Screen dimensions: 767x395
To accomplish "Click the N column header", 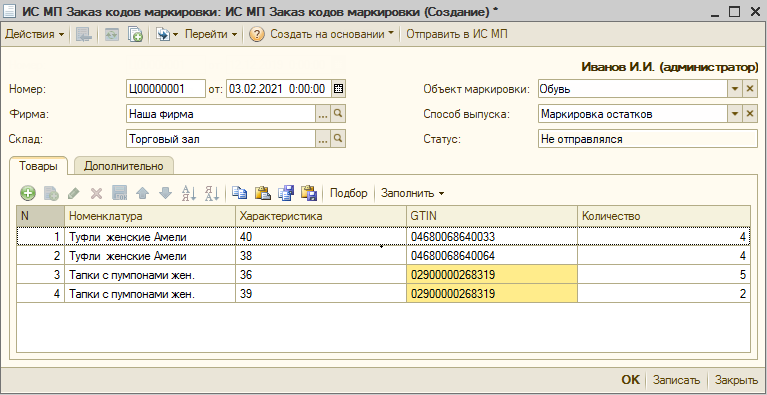I will point(41,216).
